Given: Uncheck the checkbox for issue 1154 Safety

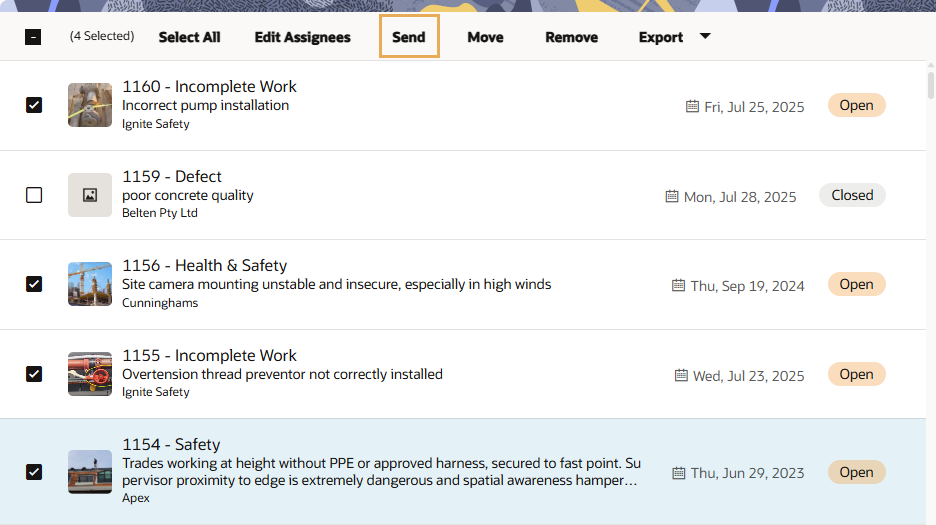Looking at the screenshot, I should pos(34,472).
